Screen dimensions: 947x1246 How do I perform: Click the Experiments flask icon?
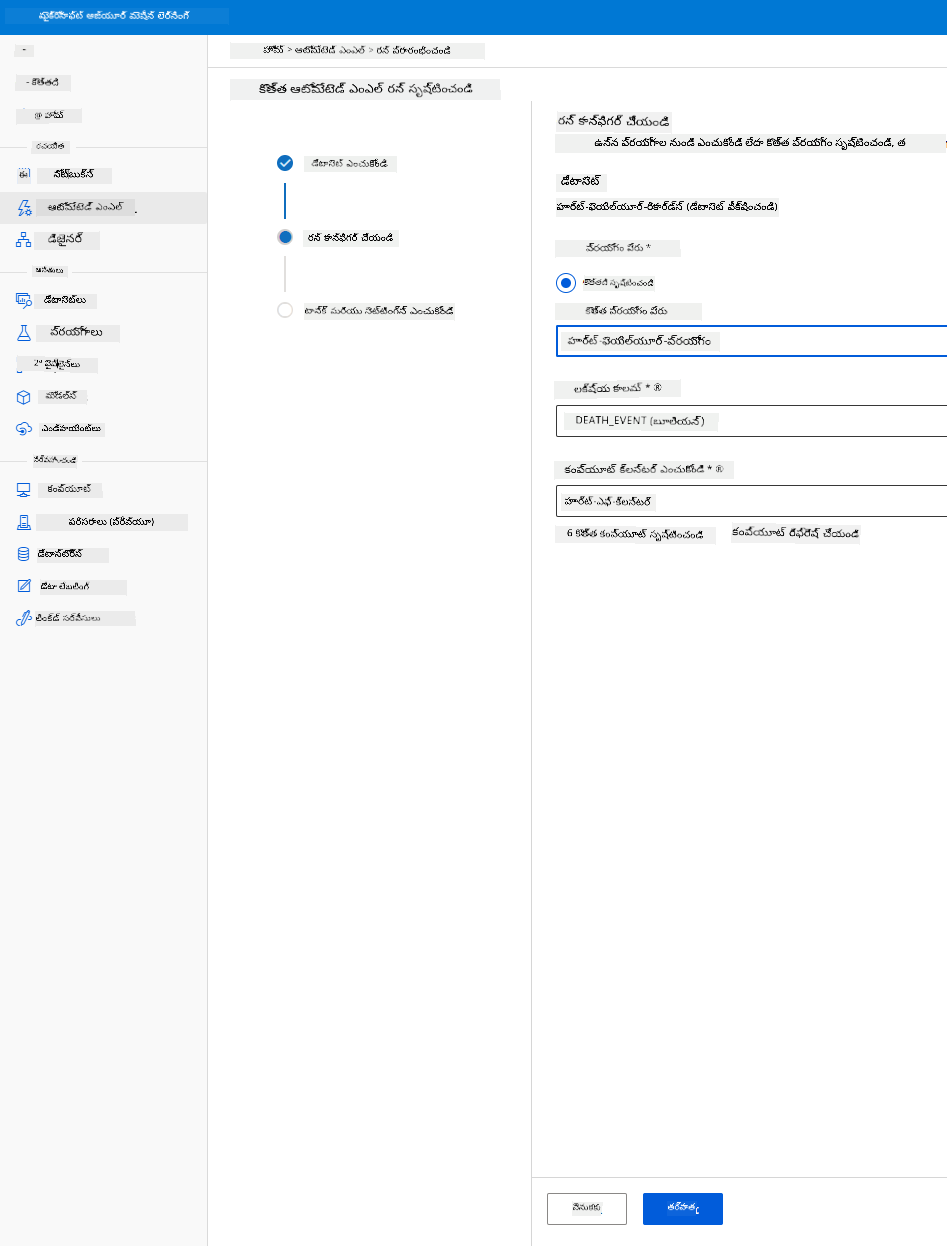click(24, 332)
